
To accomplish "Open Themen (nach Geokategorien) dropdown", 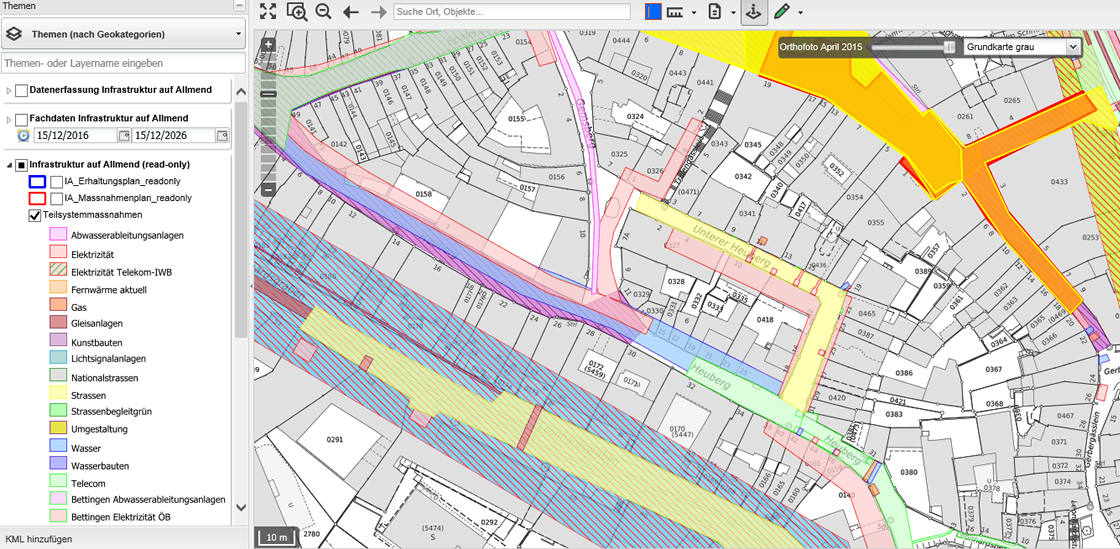I will (123, 34).
